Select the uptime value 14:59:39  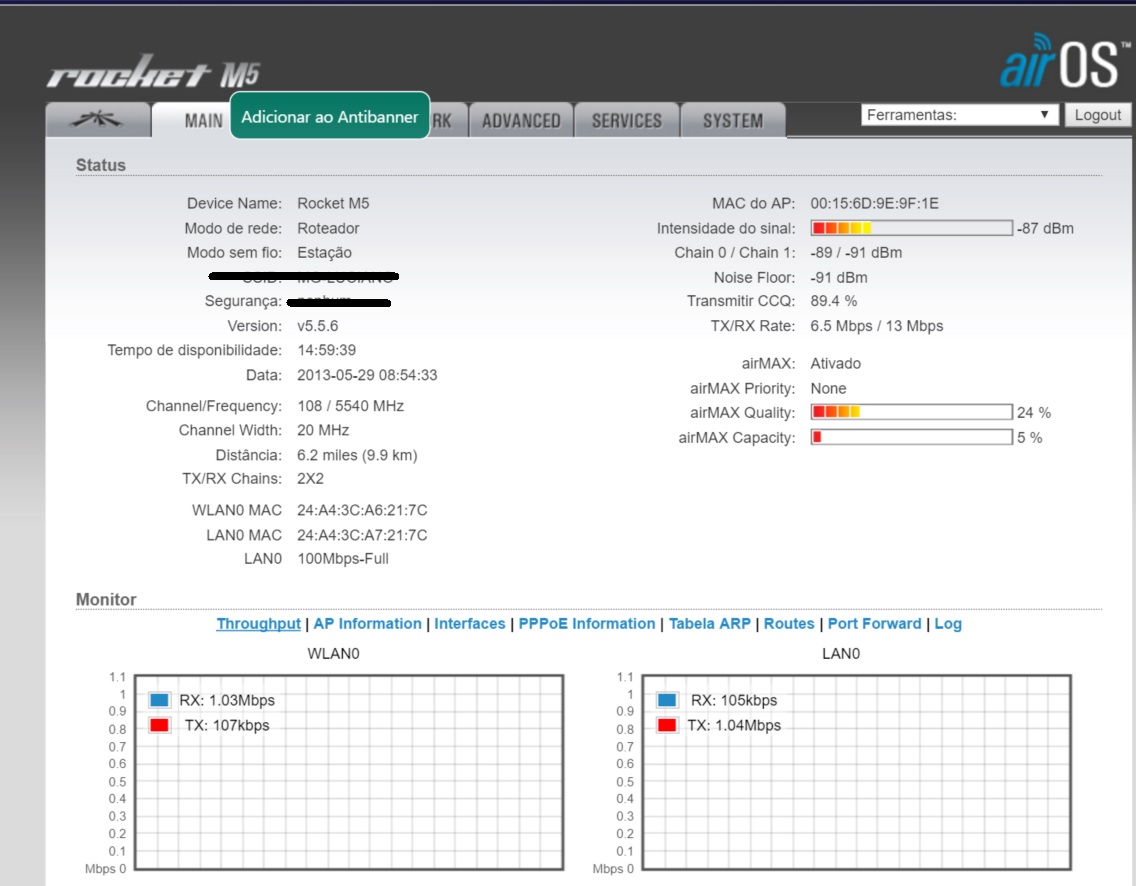pyautogui.click(x=326, y=350)
